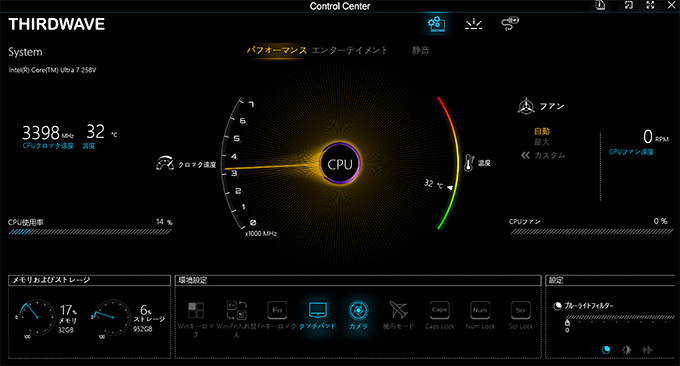This screenshot has width=680, height=366.
Task: Click the 3398 MHz CPU clock reading
Action: point(48,132)
